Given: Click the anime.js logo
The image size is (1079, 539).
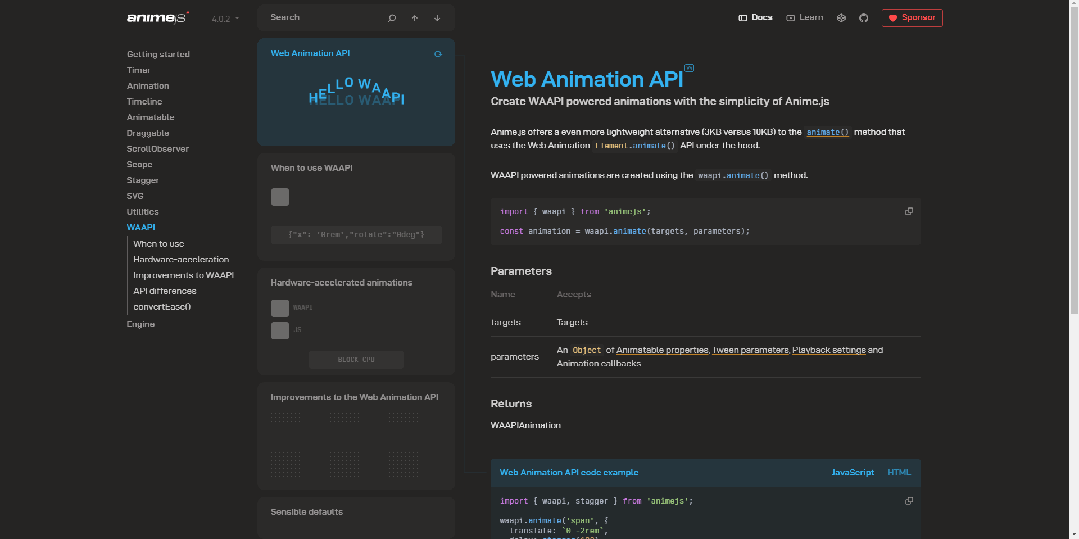Looking at the screenshot, I should [158, 17].
